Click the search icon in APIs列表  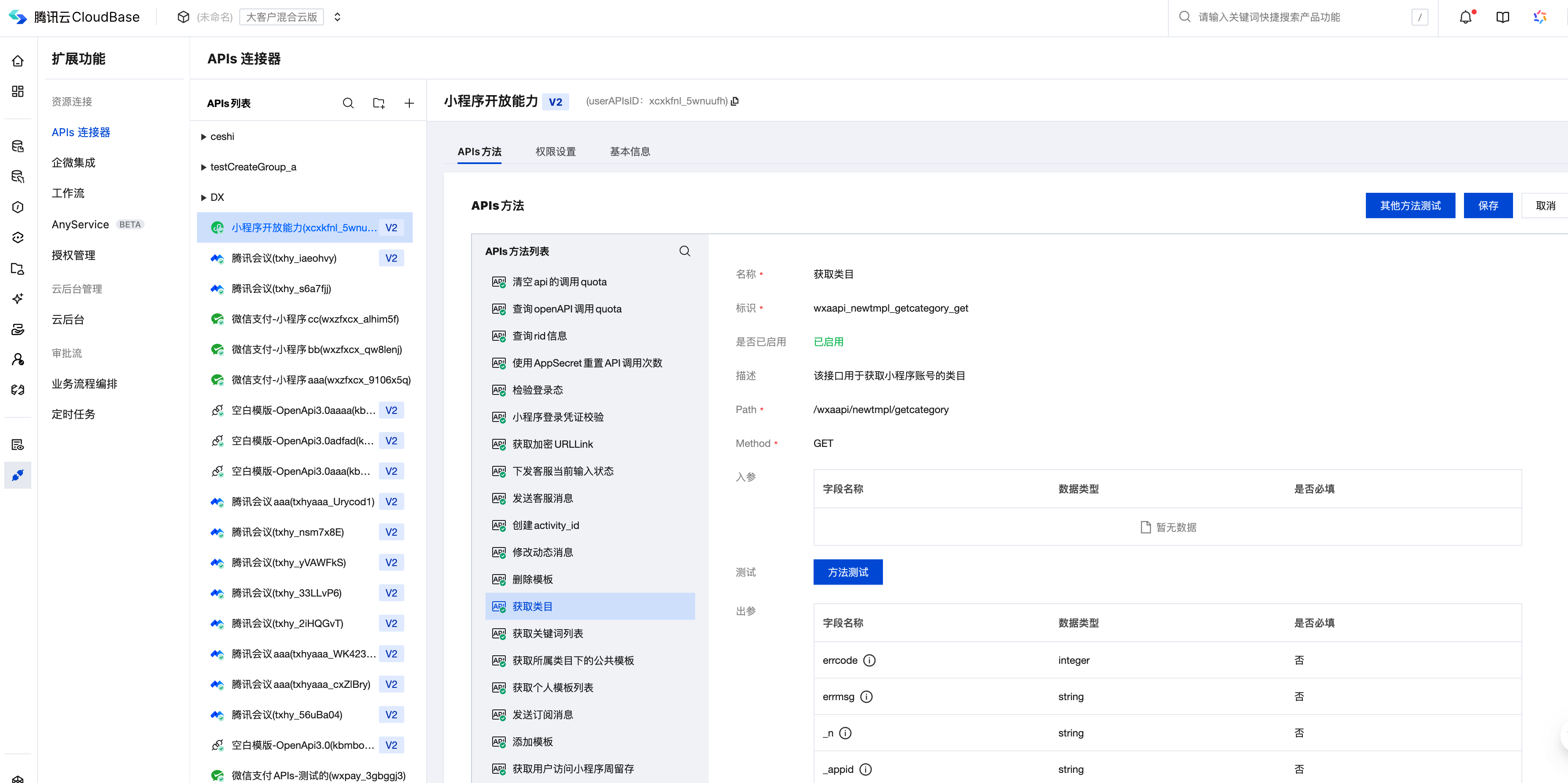[x=348, y=104]
